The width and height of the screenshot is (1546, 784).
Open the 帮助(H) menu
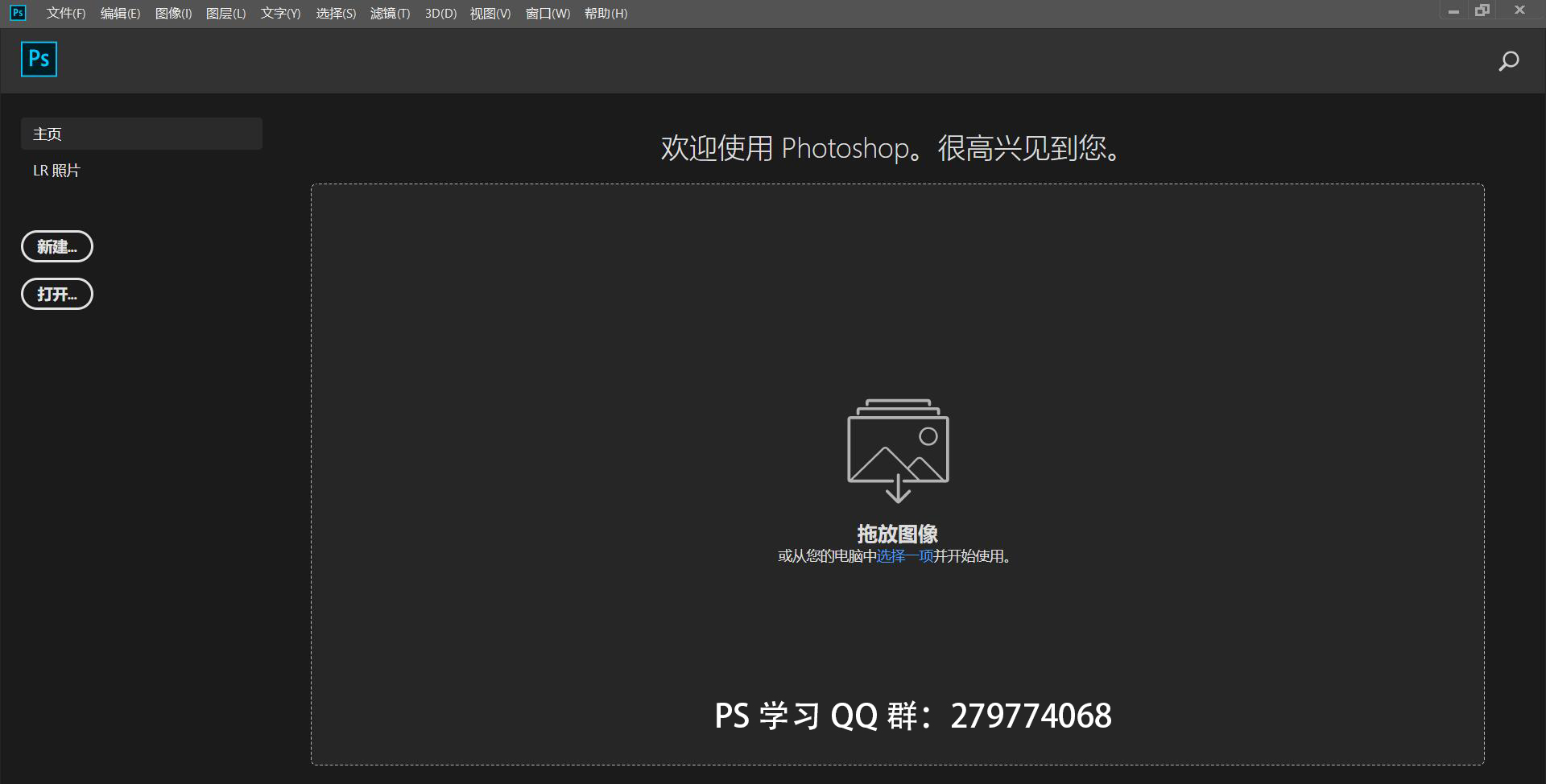[606, 14]
